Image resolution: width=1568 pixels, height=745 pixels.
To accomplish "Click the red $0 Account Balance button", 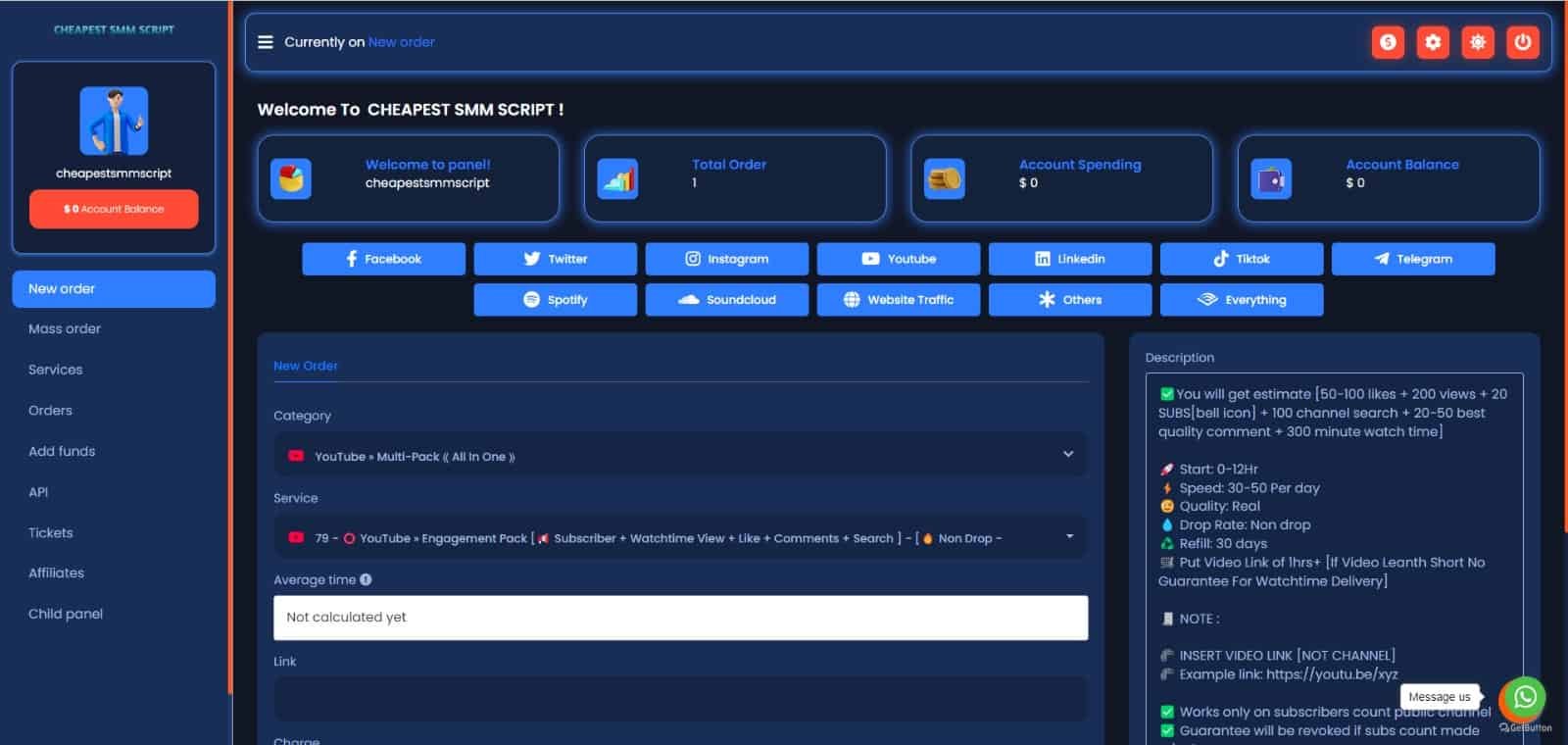I will [x=114, y=209].
